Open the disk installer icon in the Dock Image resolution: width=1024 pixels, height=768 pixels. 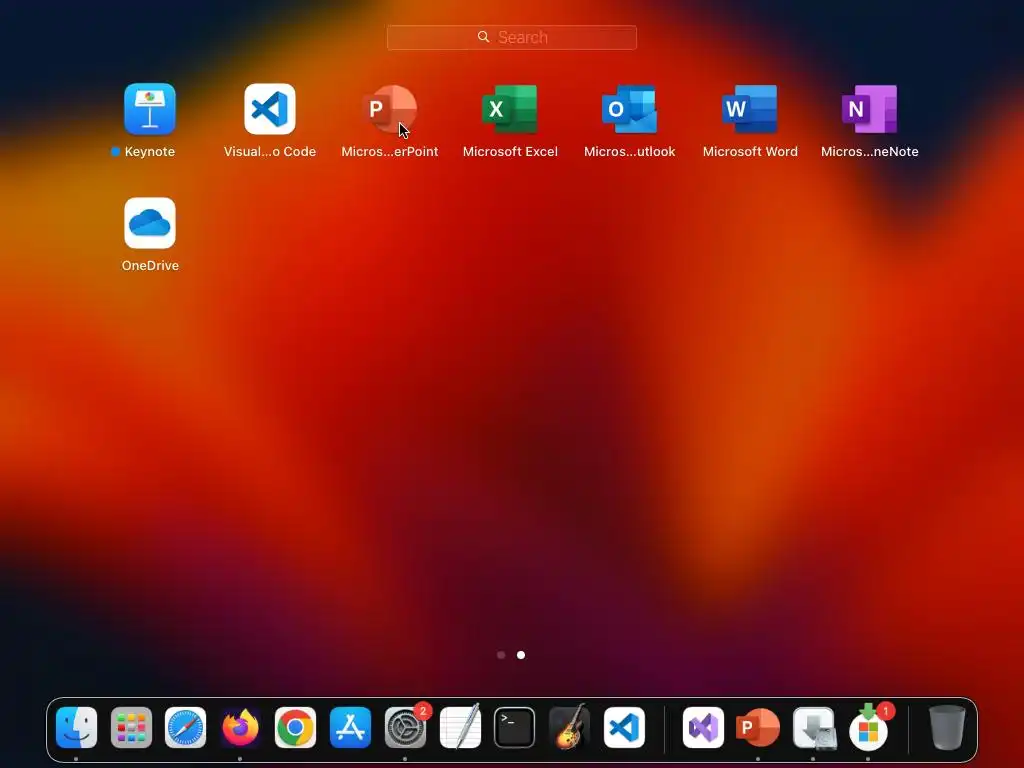click(x=813, y=728)
